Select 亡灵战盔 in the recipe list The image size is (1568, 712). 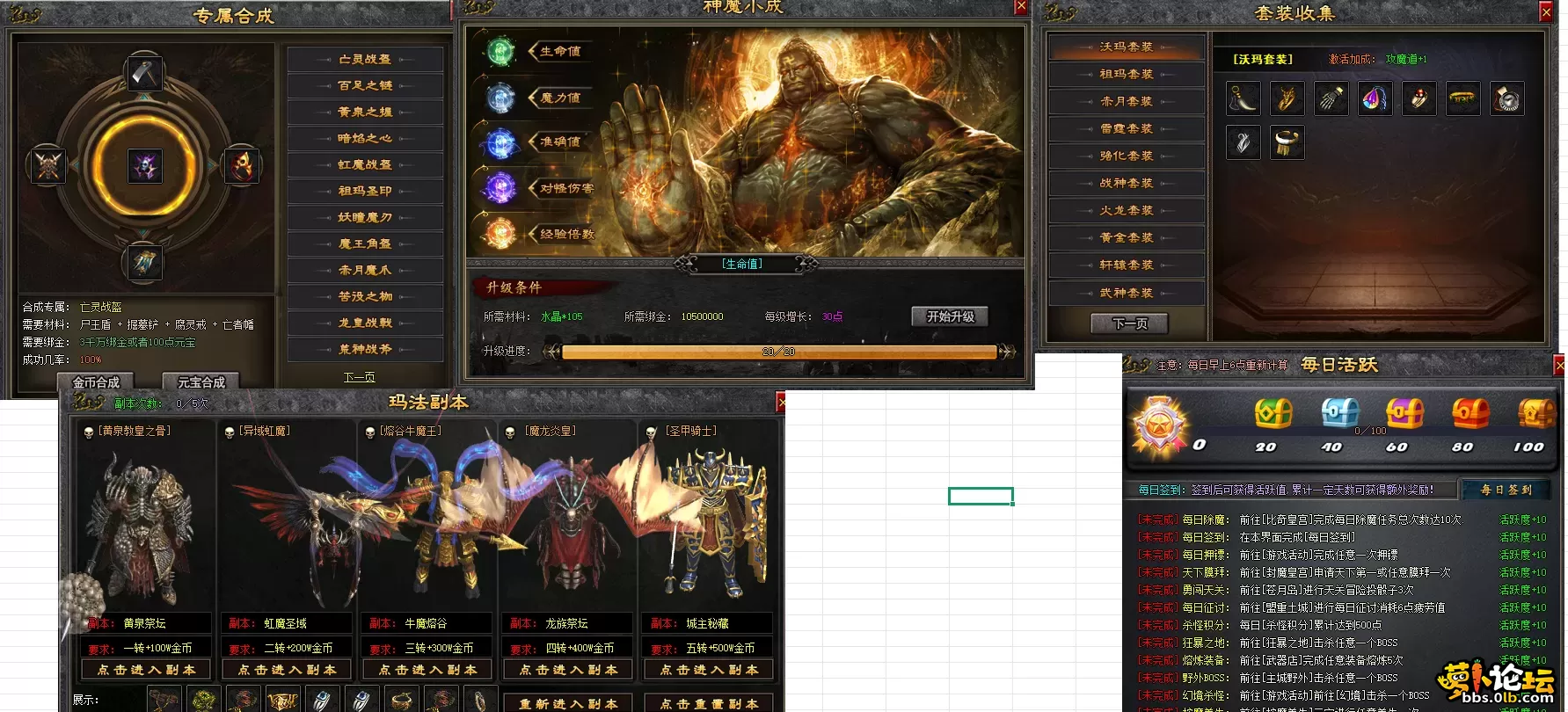click(365, 60)
